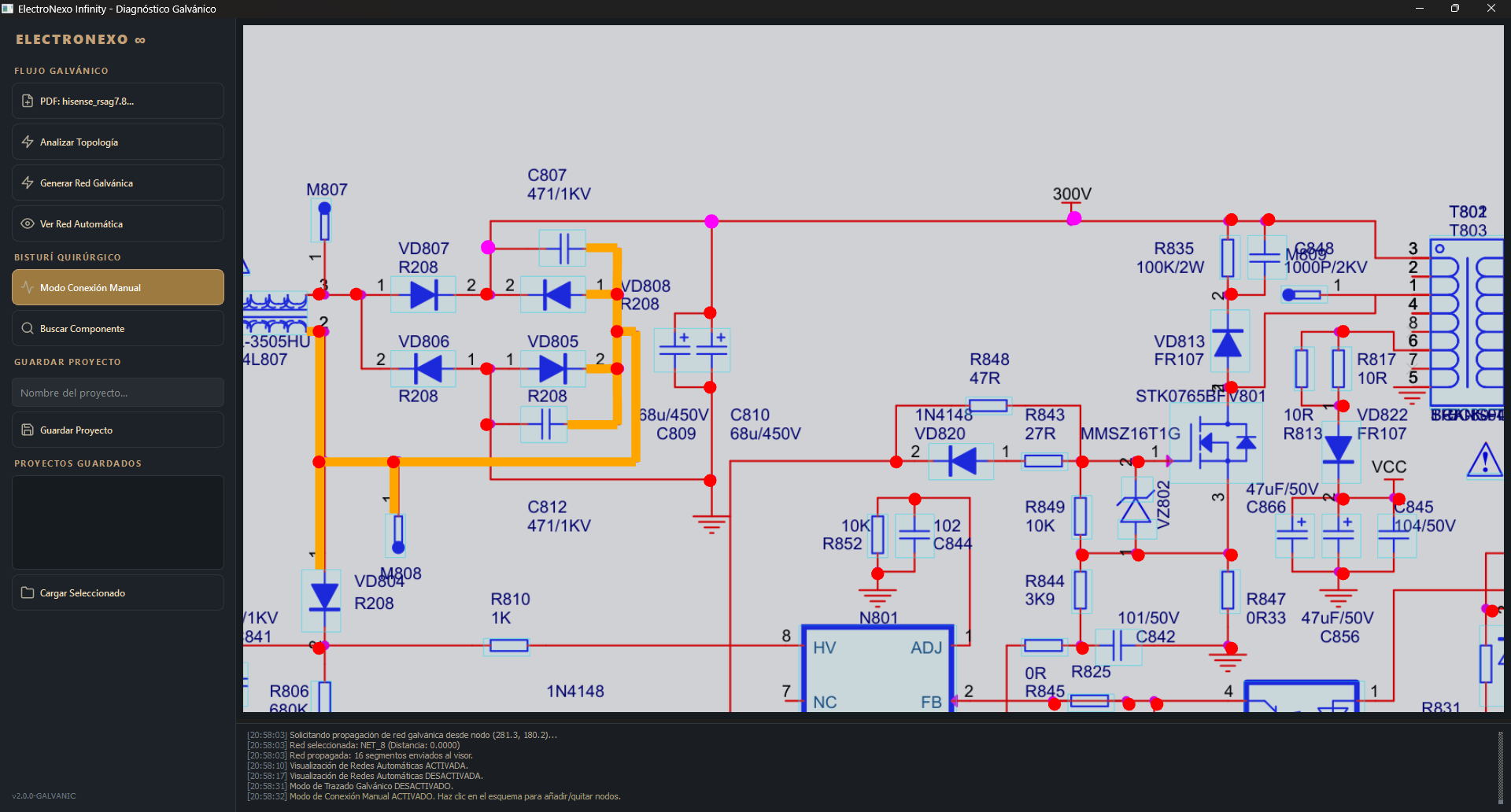Minimize the ElectroNexo Infinity window
Viewport: 1511px width, 812px height.
(x=1420, y=9)
